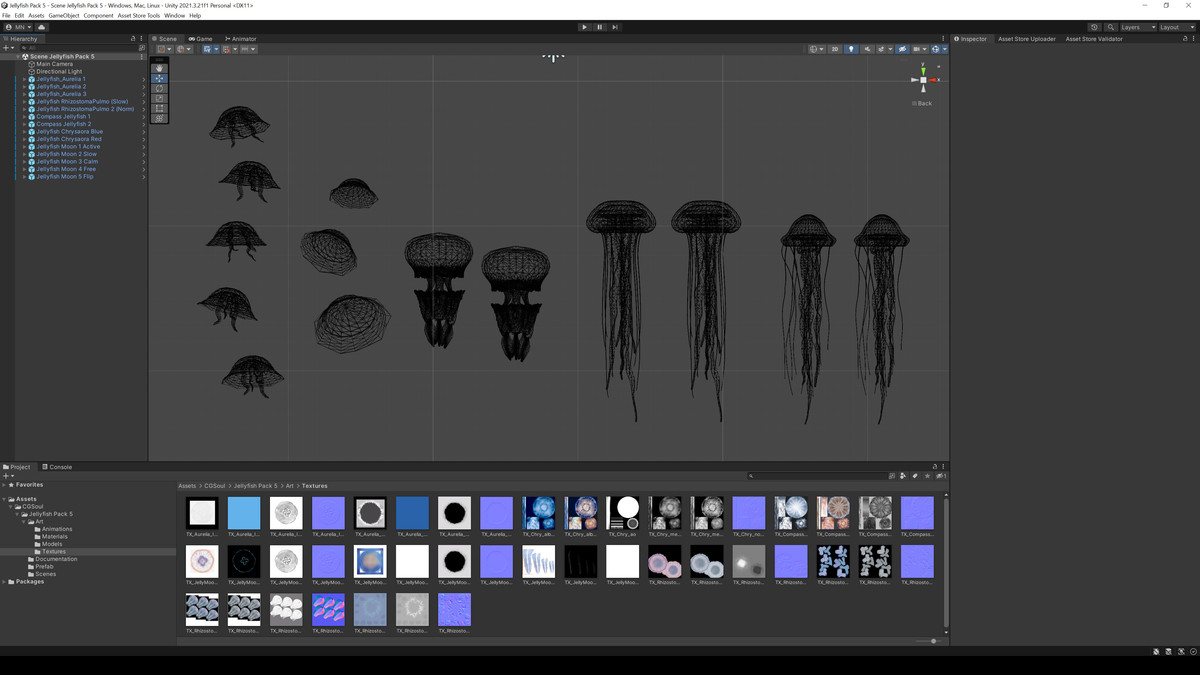Select the Move tool in the Scene toolbar
Viewport: 1200px width, 675px height.
click(159, 78)
